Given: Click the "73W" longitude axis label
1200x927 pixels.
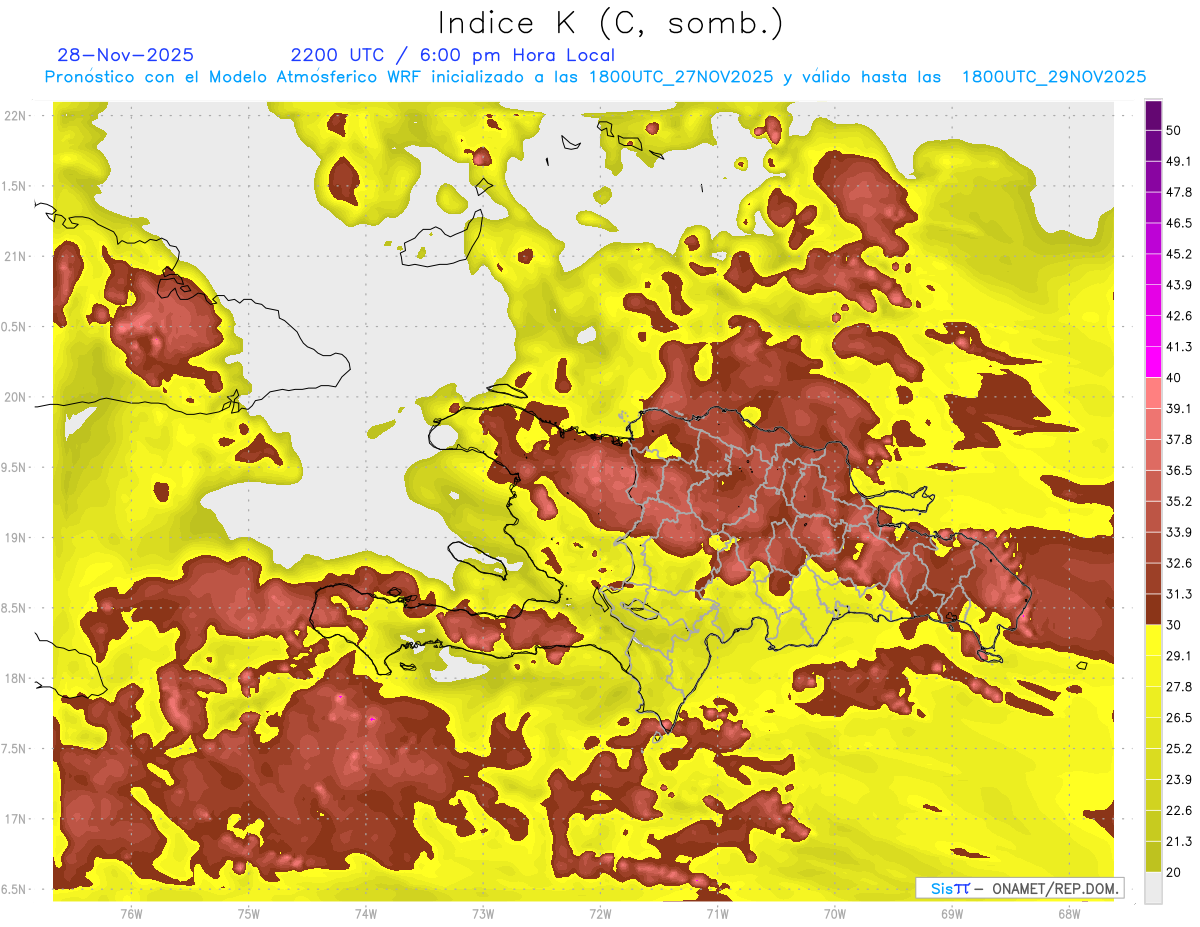Looking at the screenshot, I should 483,913.
